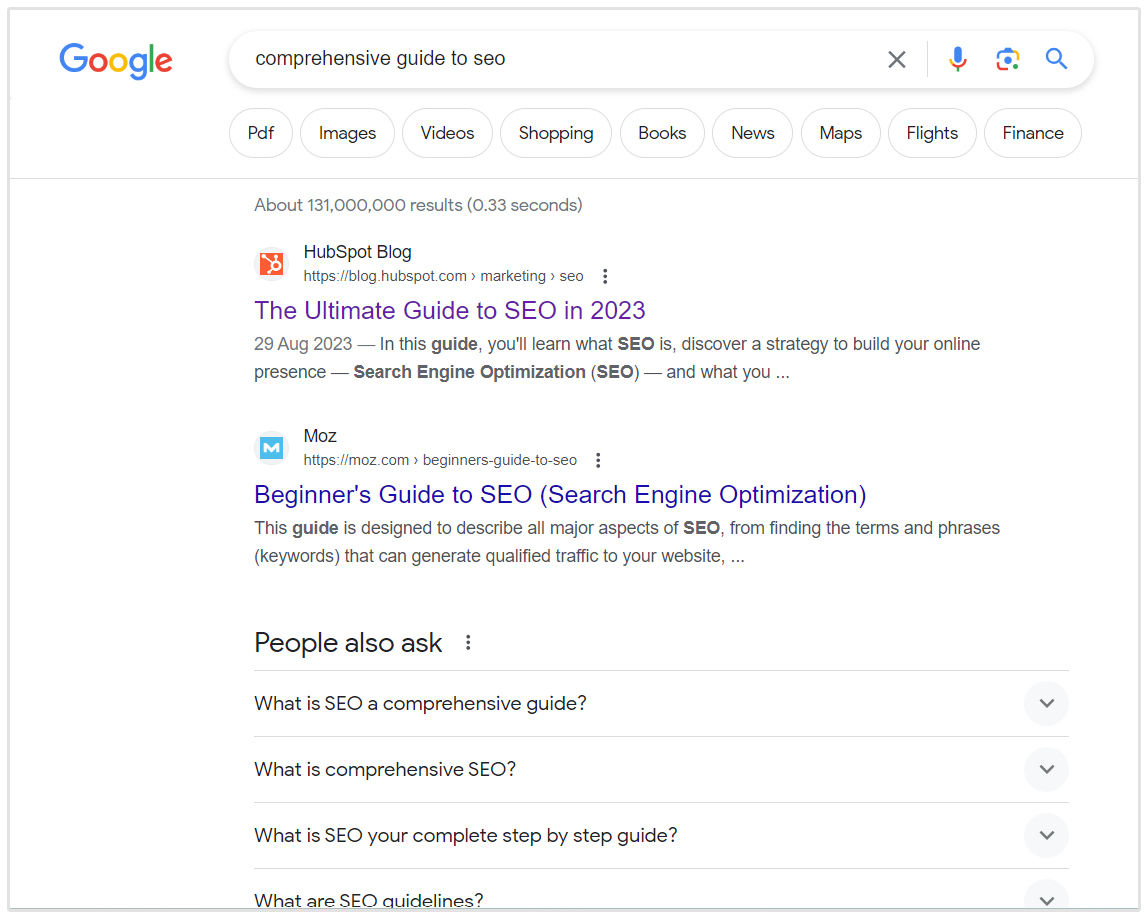Click the three-dot icon beside People also ask
This screenshot has height=919, width=1148.
click(x=468, y=643)
